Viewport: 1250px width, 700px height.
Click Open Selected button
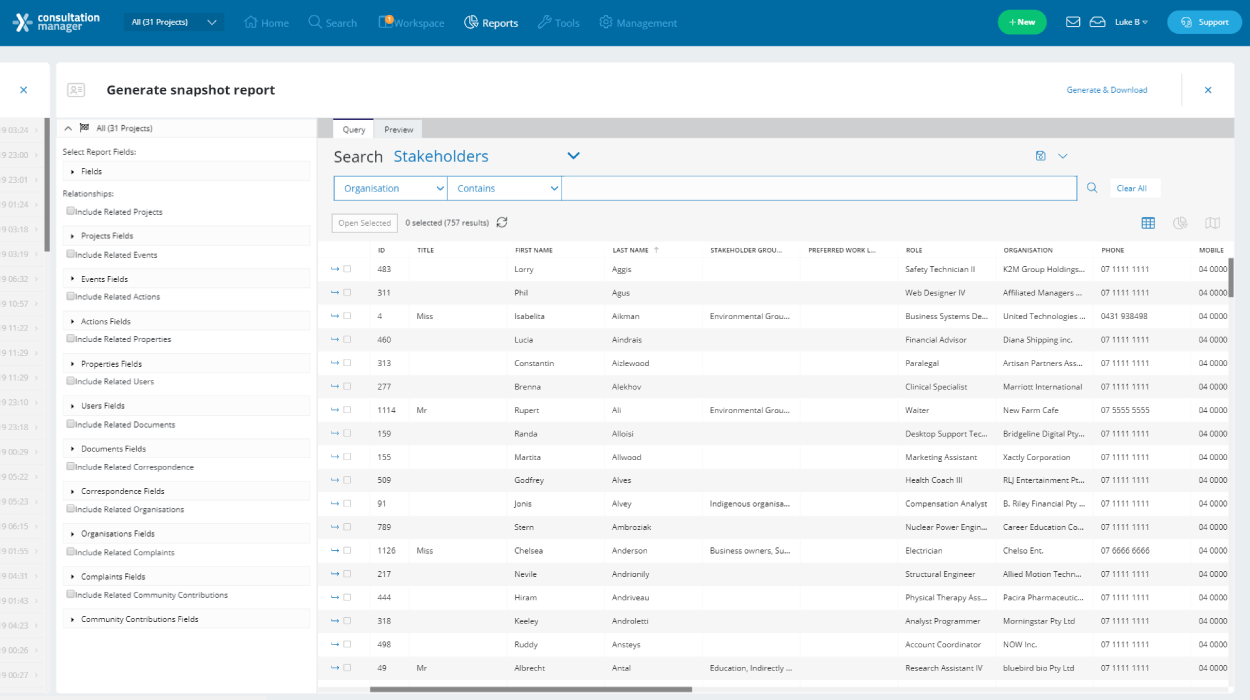point(364,223)
